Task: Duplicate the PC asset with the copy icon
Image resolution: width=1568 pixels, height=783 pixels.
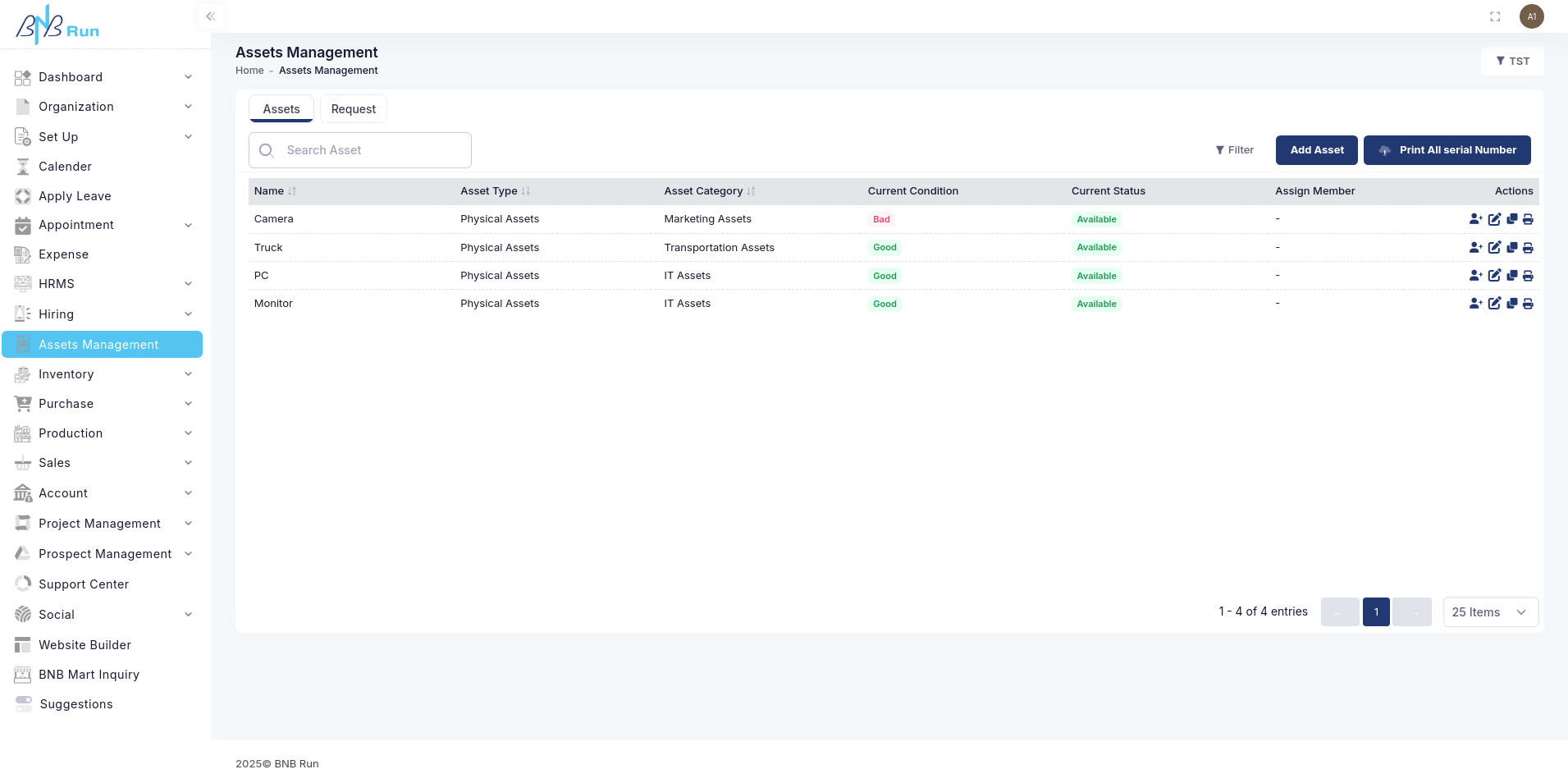Action: point(1512,276)
